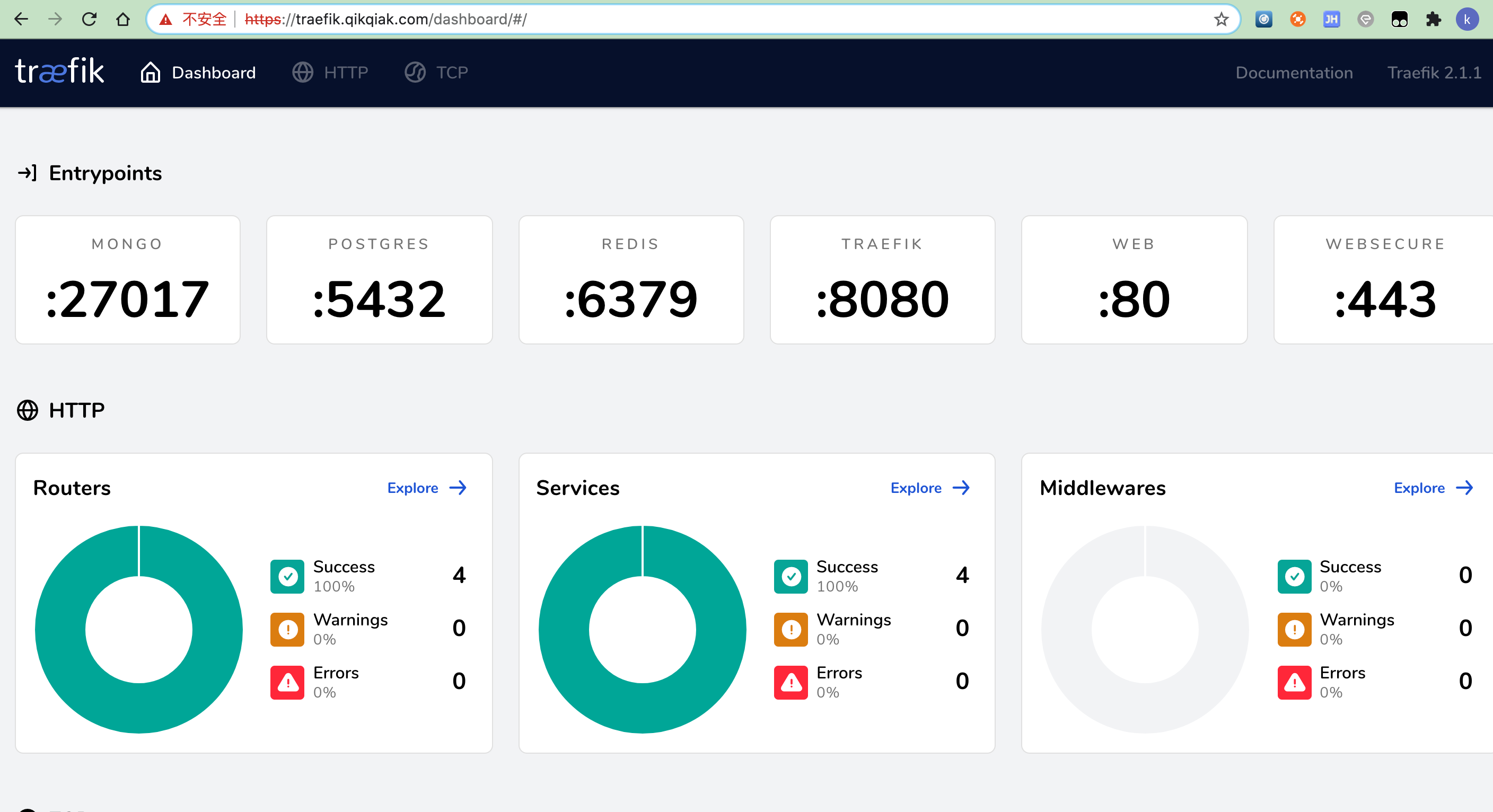1493x812 pixels.
Task: Open the HTTP tab in navigation
Action: (x=346, y=73)
